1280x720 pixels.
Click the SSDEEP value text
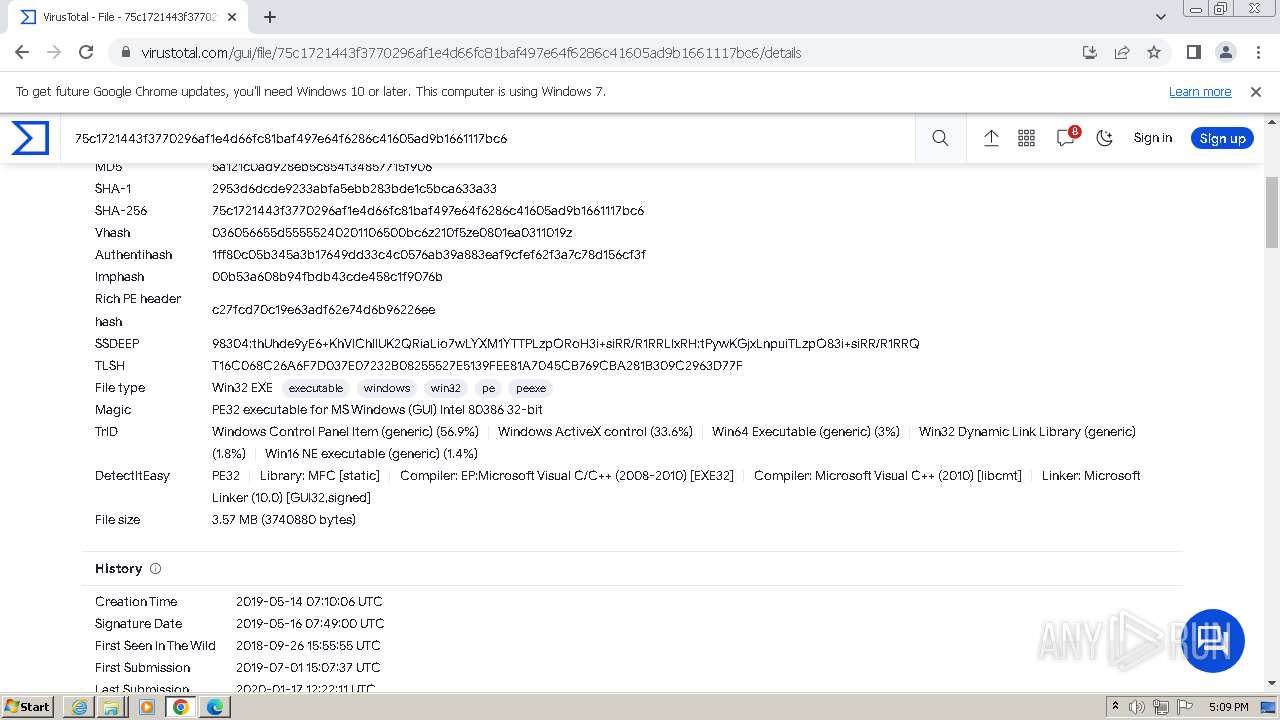tap(565, 344)
